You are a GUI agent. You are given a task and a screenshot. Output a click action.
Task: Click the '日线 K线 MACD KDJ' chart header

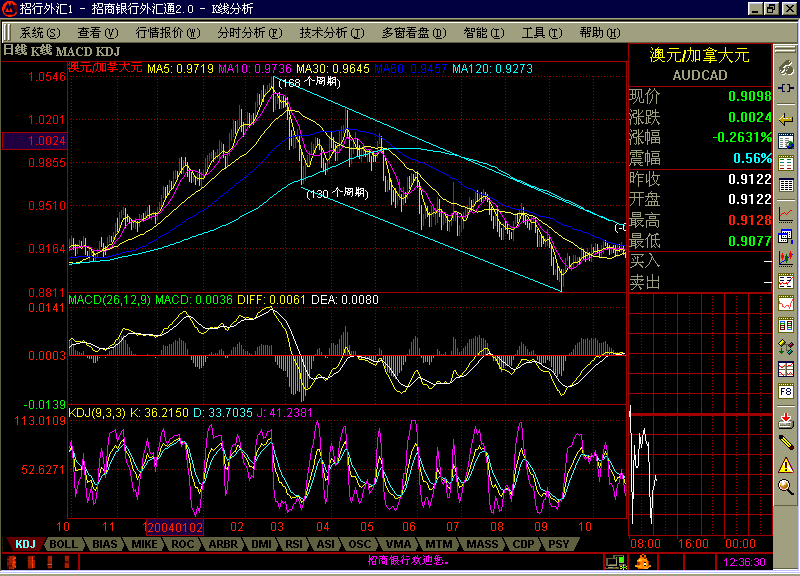pos(61,51)
